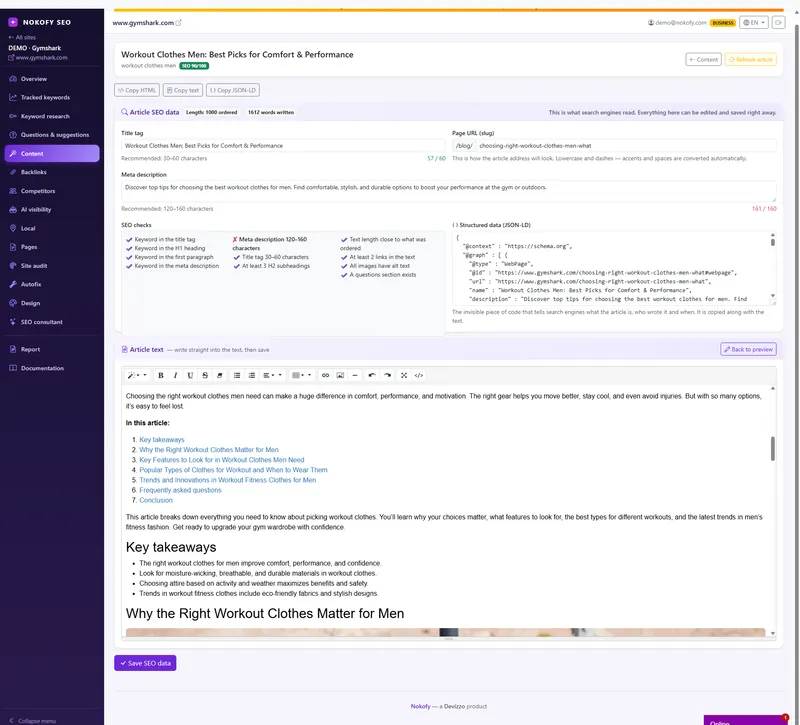800x725 pixels.
Task: Redo the last undone edit
Action: 387,376
